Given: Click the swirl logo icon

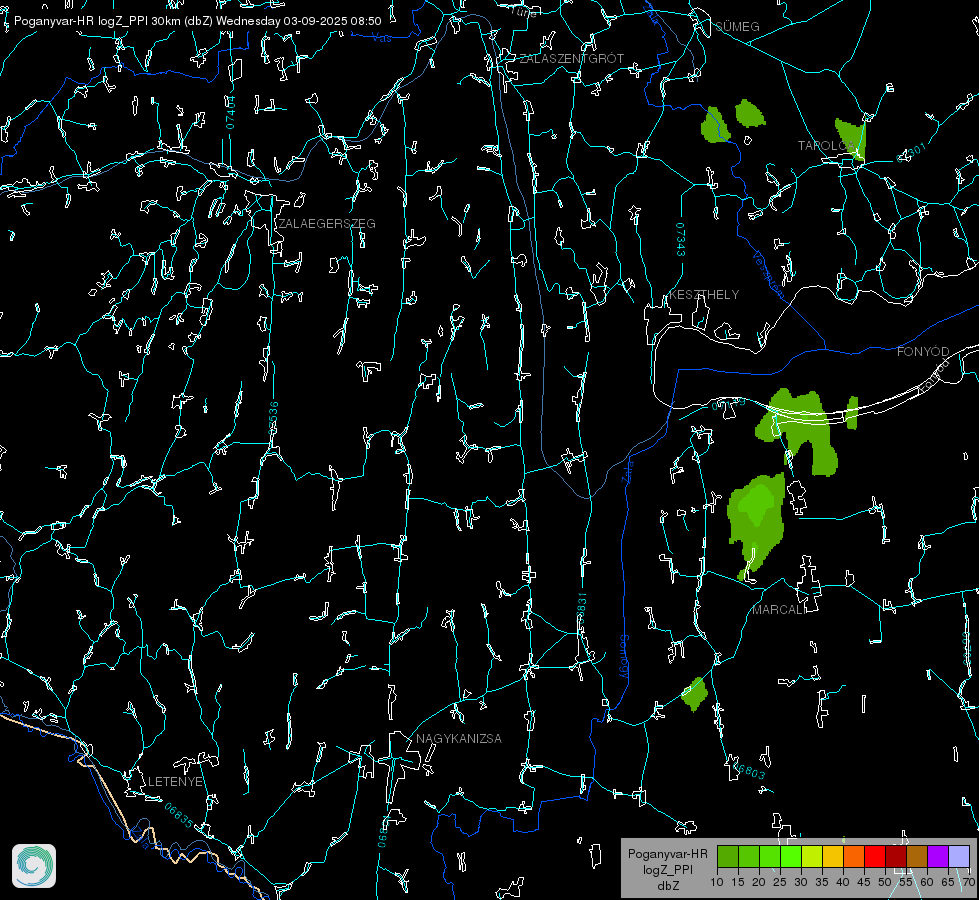Looking at the screenshot, I should point(34,866).
